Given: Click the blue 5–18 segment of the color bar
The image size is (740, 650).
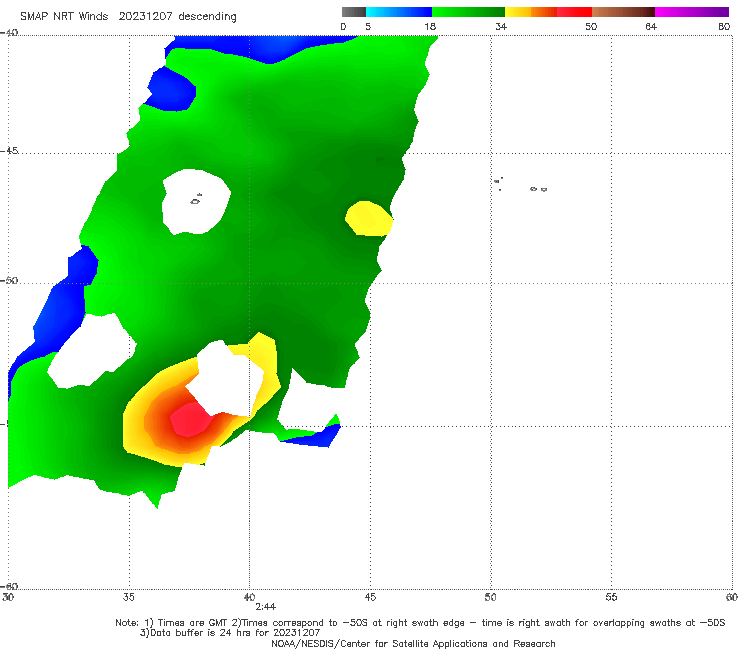Looking at the screenshot, I should click(399, 12).
